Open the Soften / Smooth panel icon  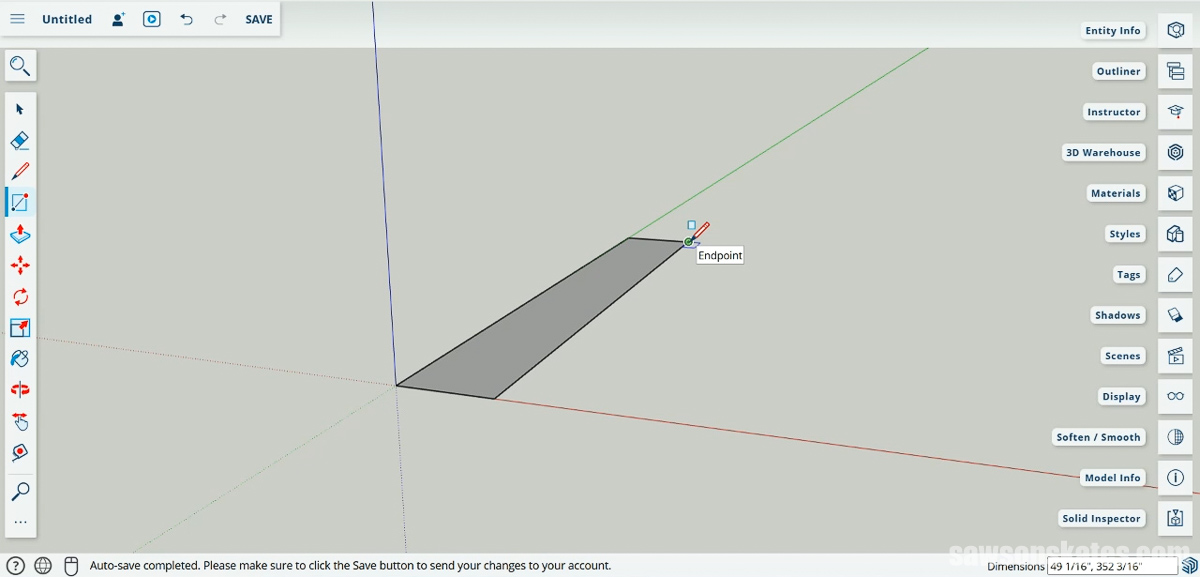[1176, 437]
